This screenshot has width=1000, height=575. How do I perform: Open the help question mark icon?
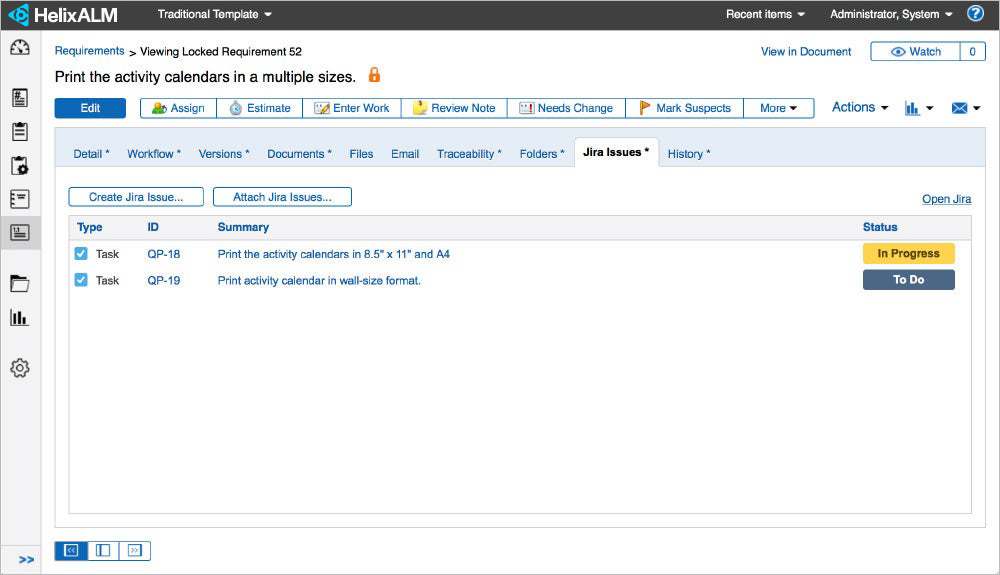click(975, 13)
